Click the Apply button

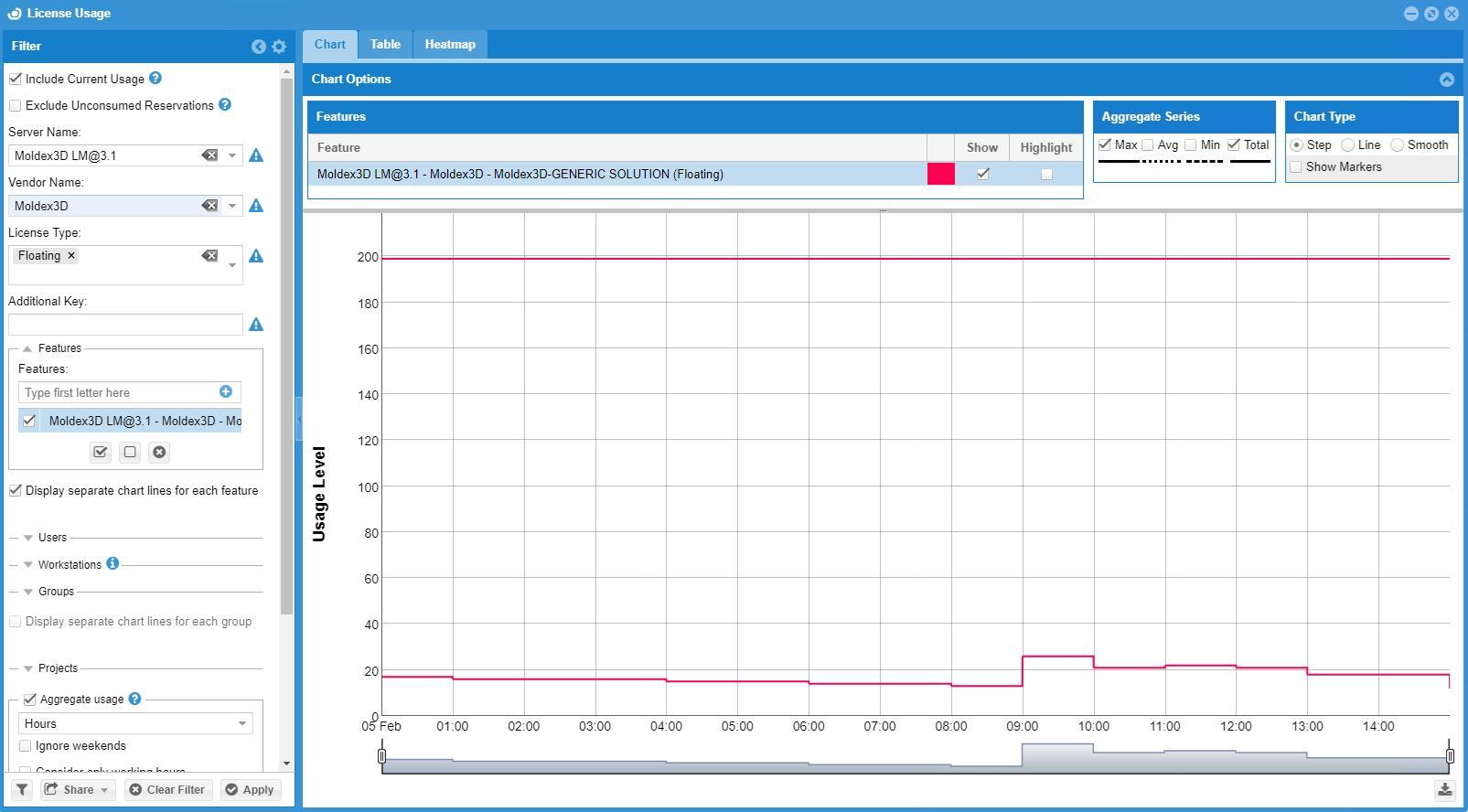250,790
